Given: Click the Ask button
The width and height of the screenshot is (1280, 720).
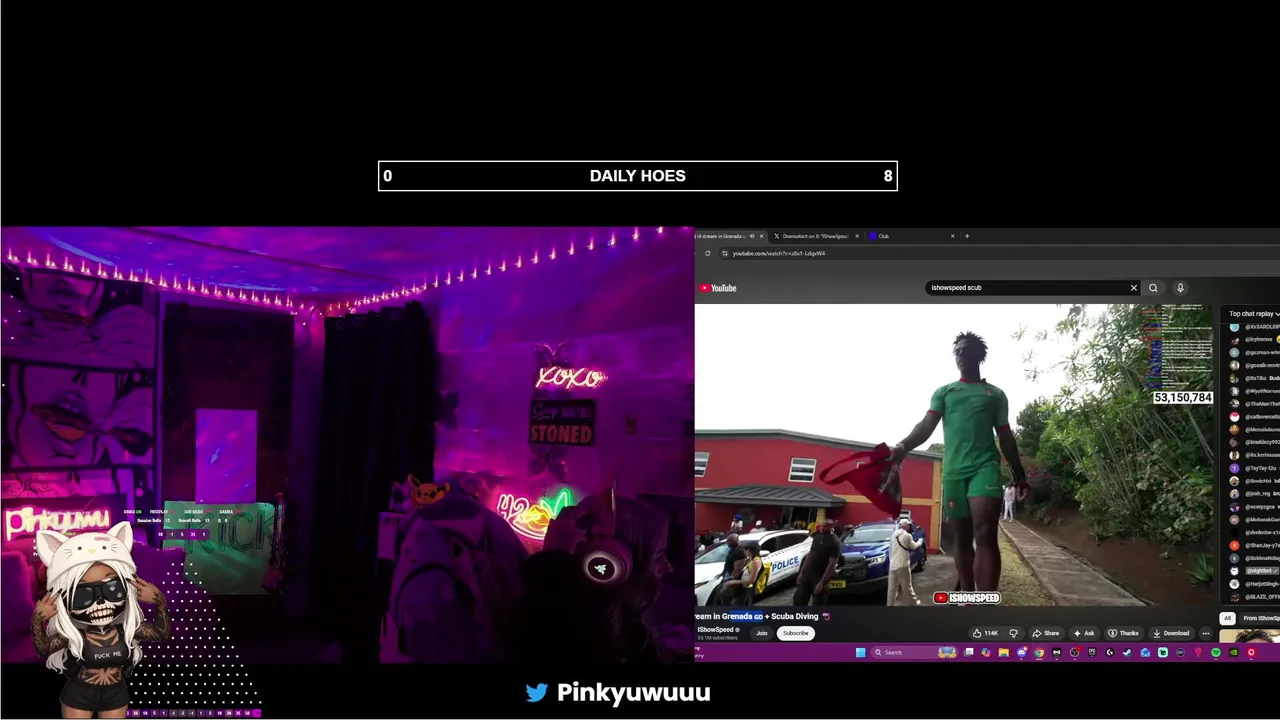Looking at the screenshot, I should click(1084, 633).
